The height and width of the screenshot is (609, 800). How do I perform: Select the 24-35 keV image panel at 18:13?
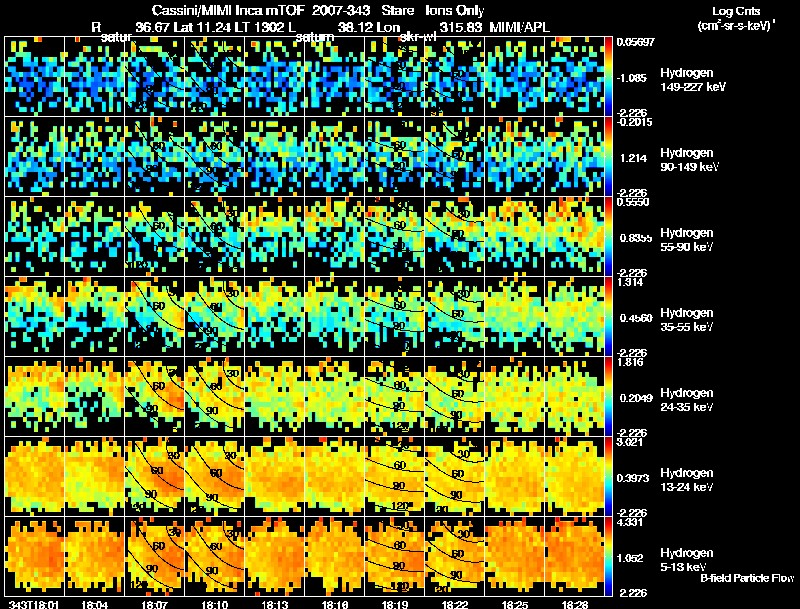point(274,397)
